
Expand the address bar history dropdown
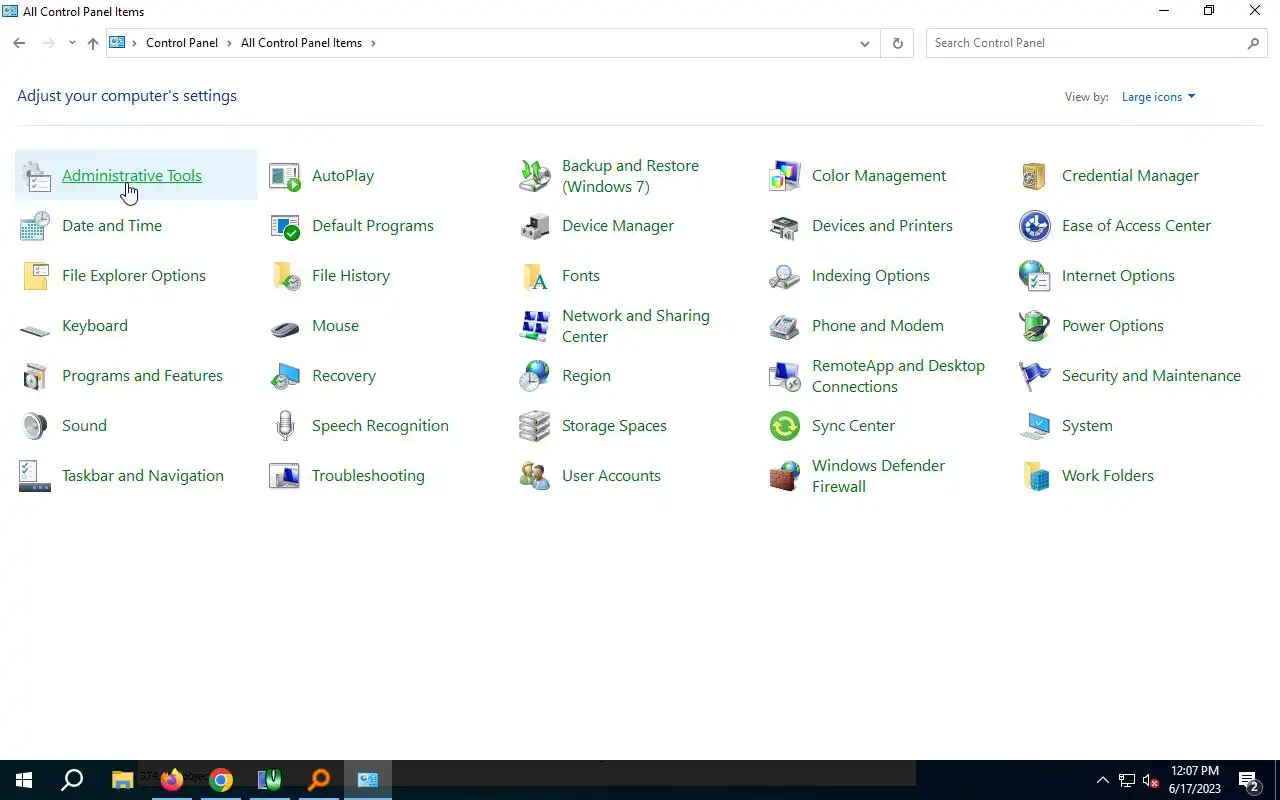[865, 44]
